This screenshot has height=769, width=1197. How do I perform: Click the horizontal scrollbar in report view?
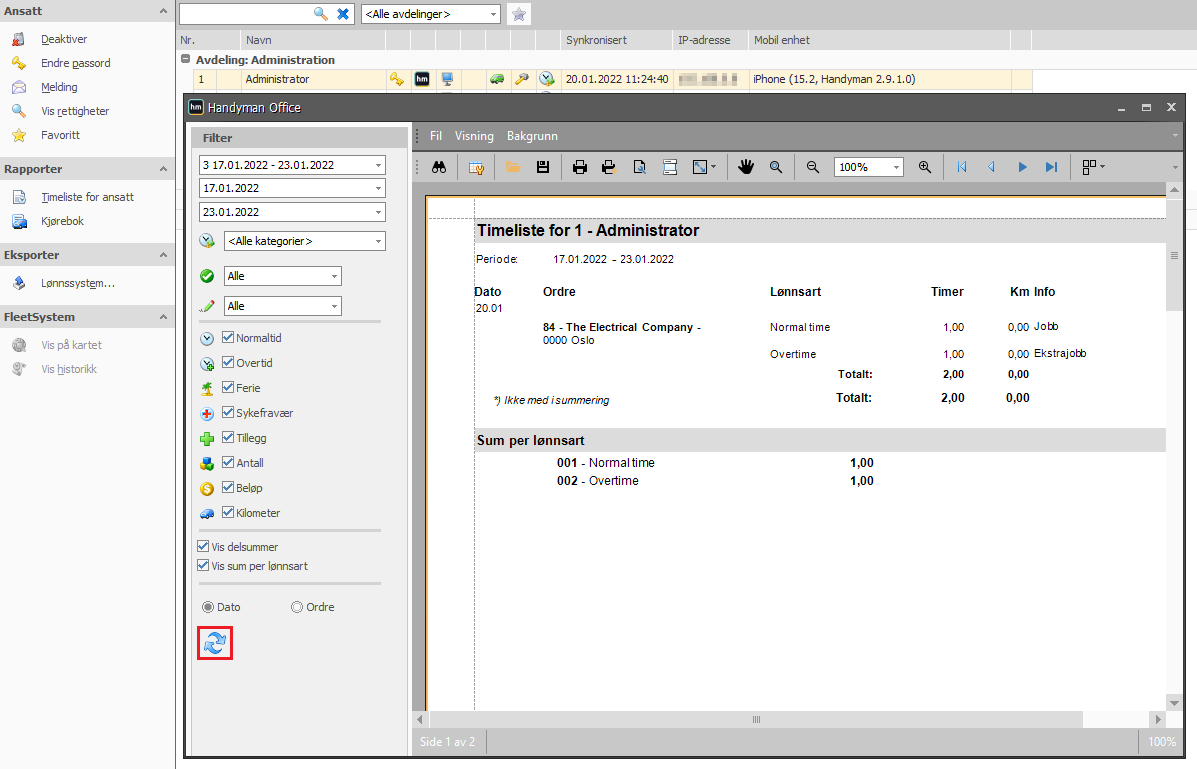point(756,719)
